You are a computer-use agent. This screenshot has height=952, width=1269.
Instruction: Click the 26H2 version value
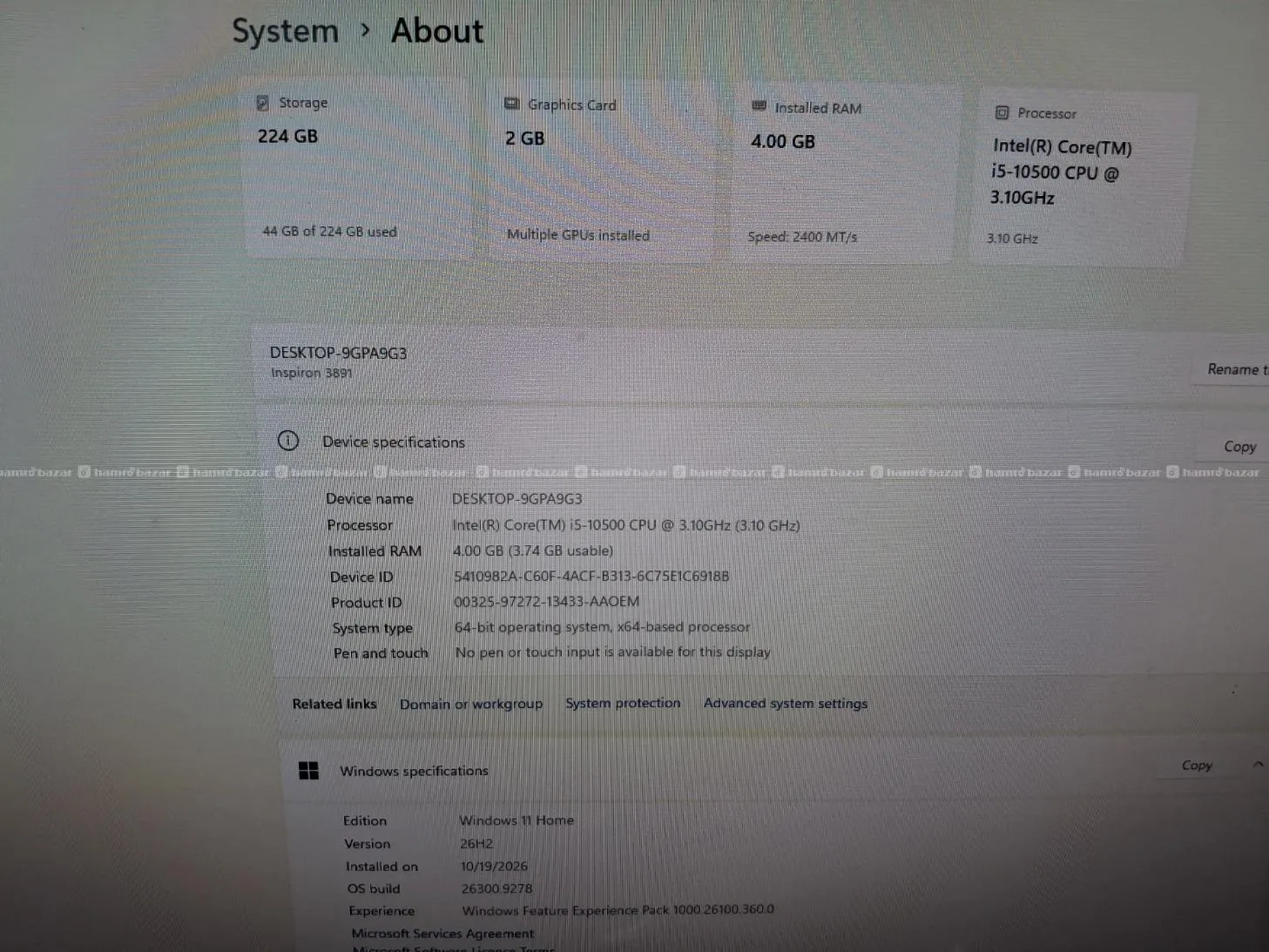point(476,843)
